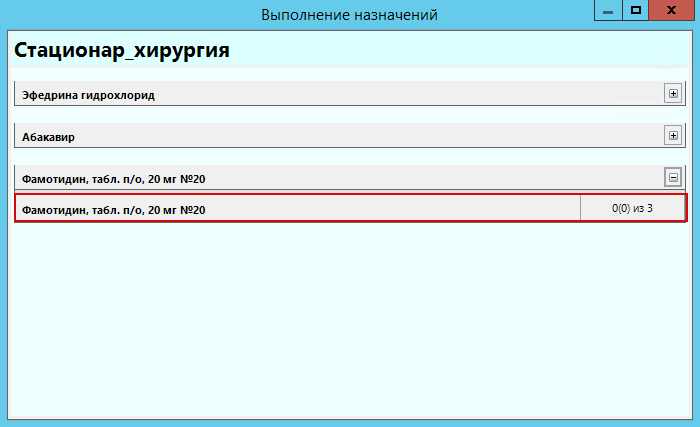Click the gap between Абакавир and Фамотидин headers
This screenshot has height=427, width=700.
(x=350, y=156)
